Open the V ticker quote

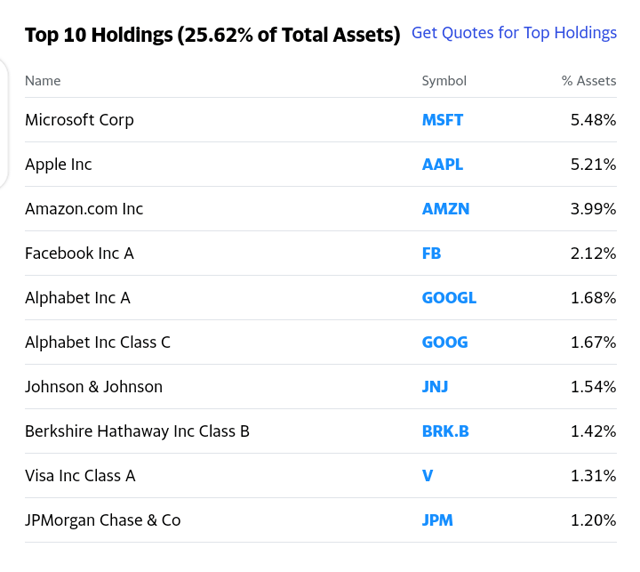427,476
